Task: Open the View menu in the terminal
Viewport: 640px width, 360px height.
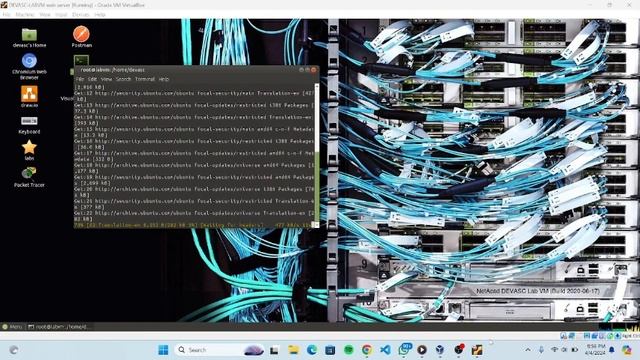Action: click(x=106, y=79)
